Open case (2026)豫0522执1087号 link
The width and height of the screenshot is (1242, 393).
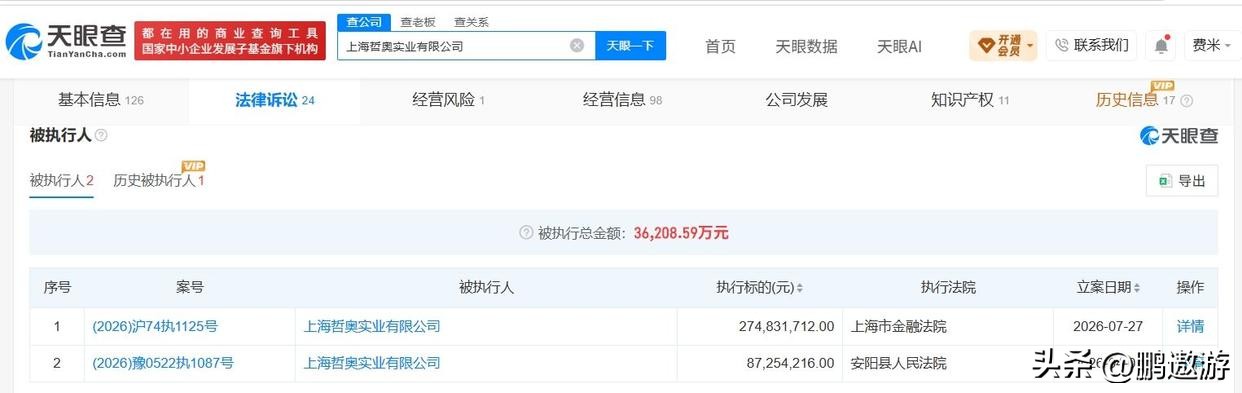click(x=162, y=363)
